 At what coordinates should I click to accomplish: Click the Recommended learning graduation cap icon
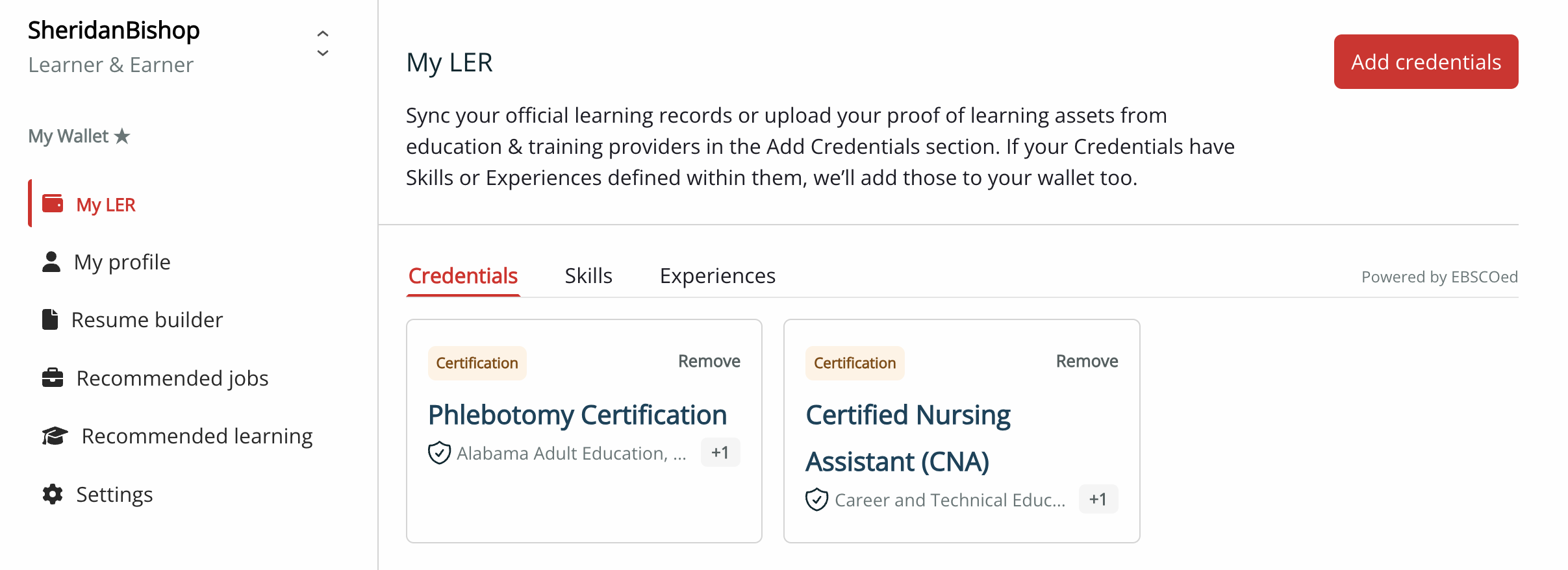coord(55,436)
